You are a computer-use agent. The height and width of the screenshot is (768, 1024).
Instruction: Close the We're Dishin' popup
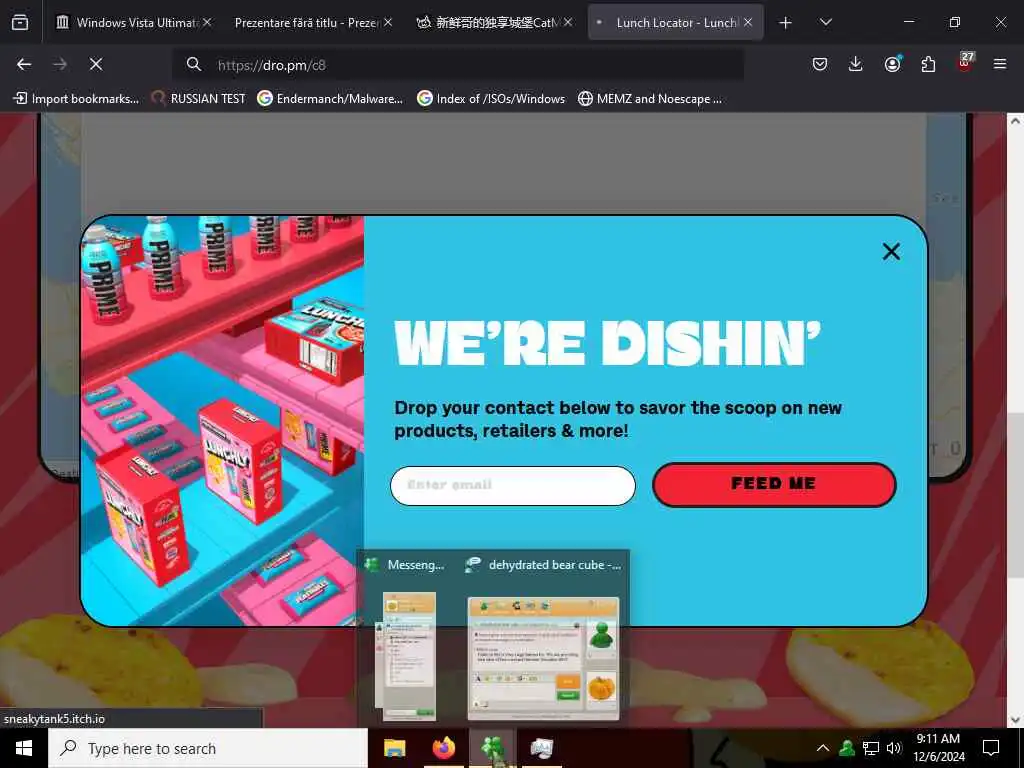[891, 251]
